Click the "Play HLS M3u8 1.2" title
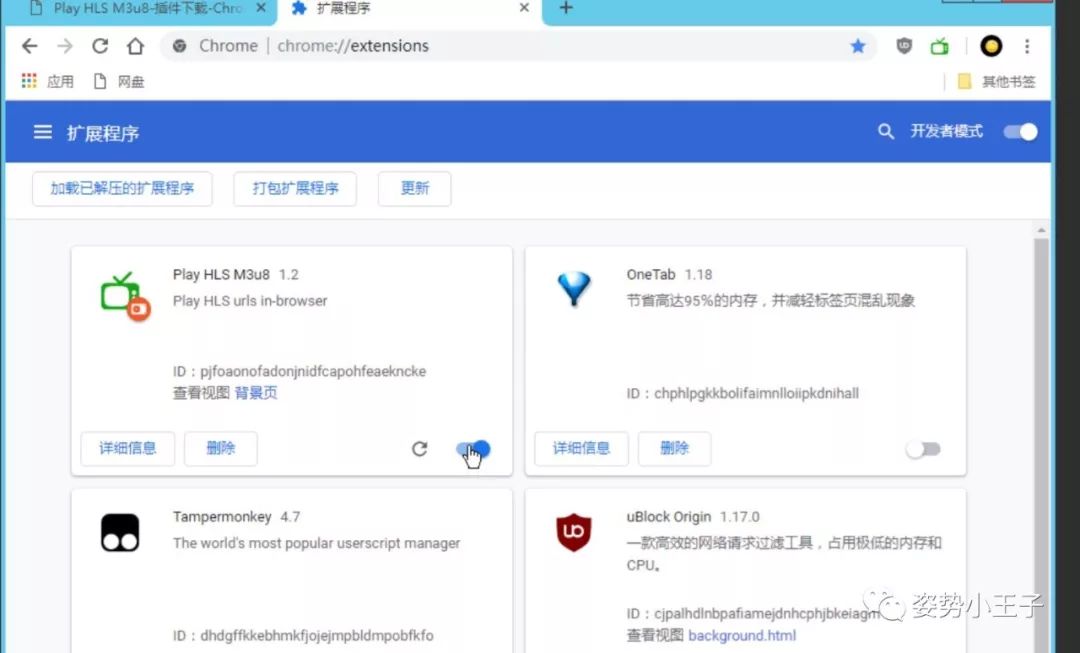This screenshot has width=1080, height=653. click(x=236, y=274)
